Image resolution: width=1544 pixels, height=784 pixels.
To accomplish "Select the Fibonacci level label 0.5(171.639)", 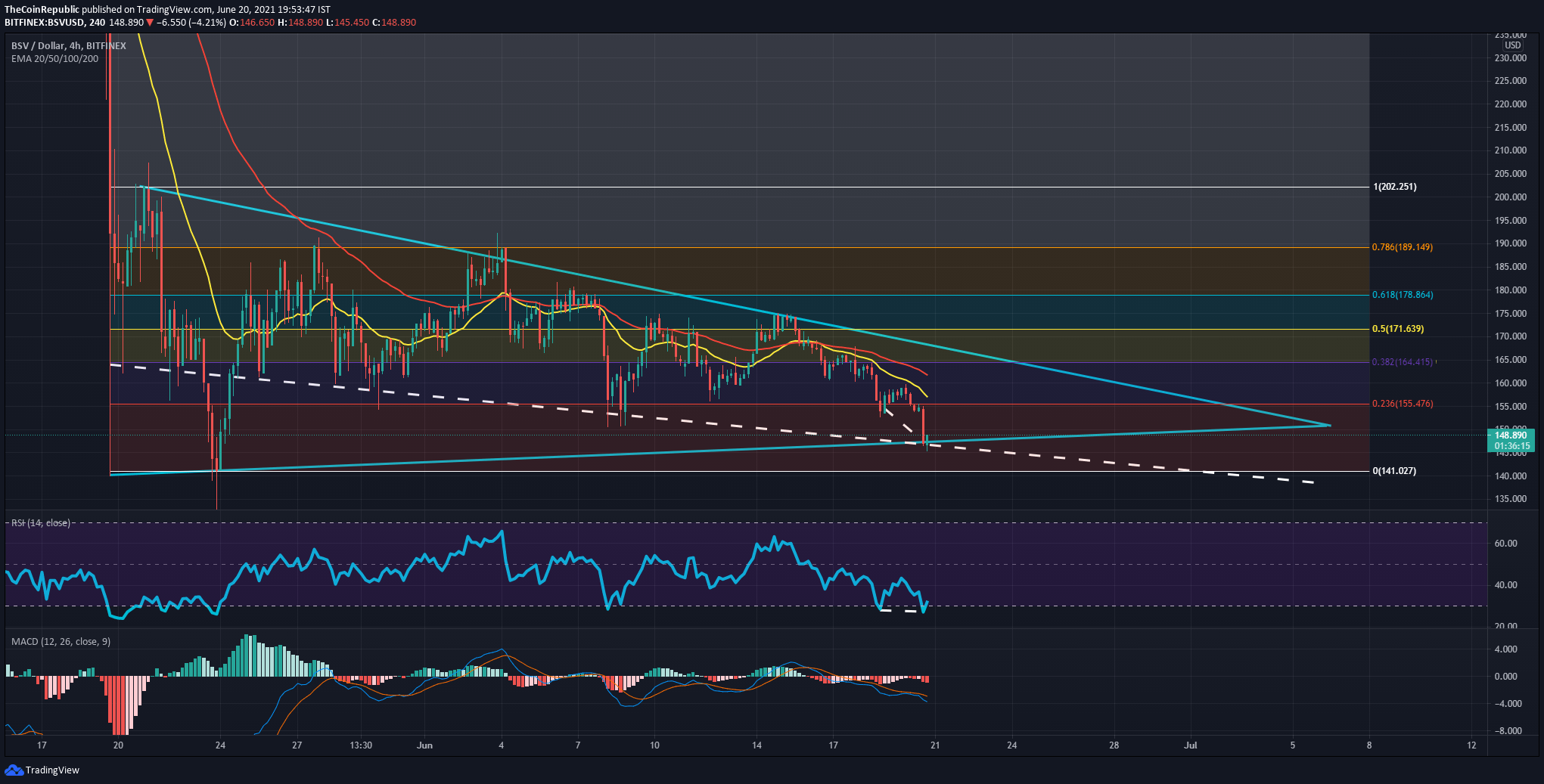I will click(x=1398, y=329).
